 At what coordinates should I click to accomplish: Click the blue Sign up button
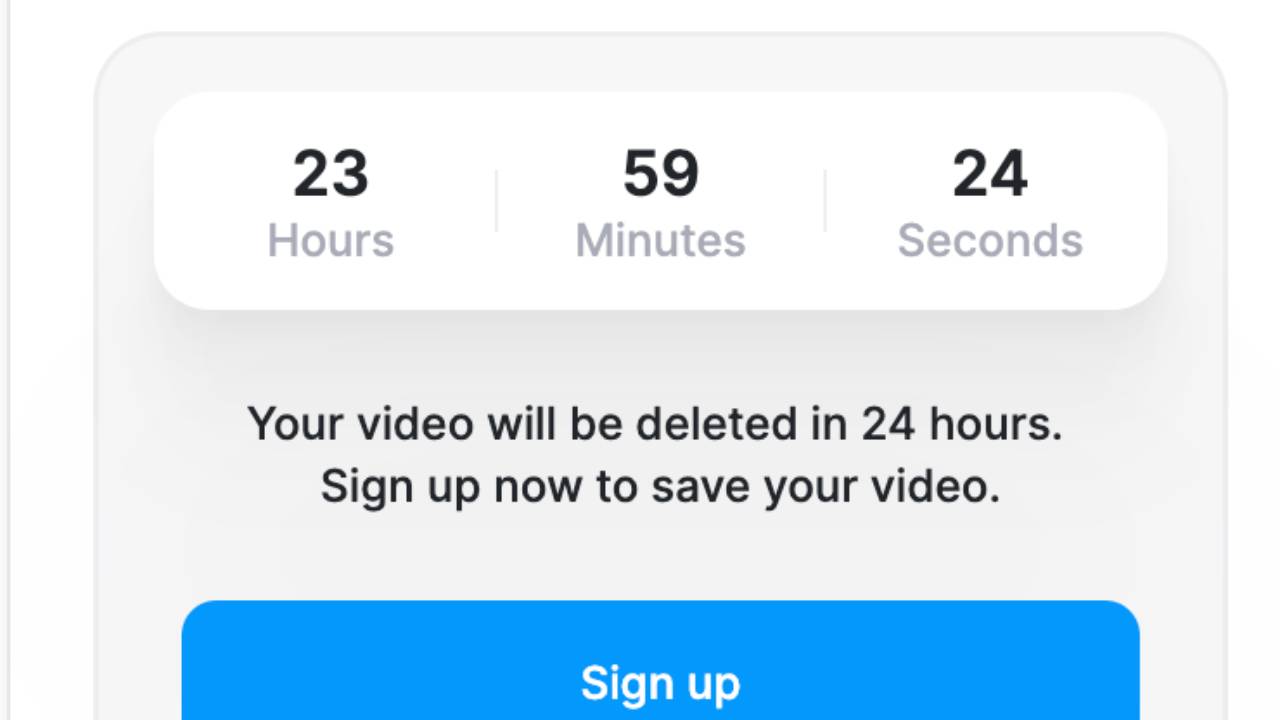[x=660, y=661]
